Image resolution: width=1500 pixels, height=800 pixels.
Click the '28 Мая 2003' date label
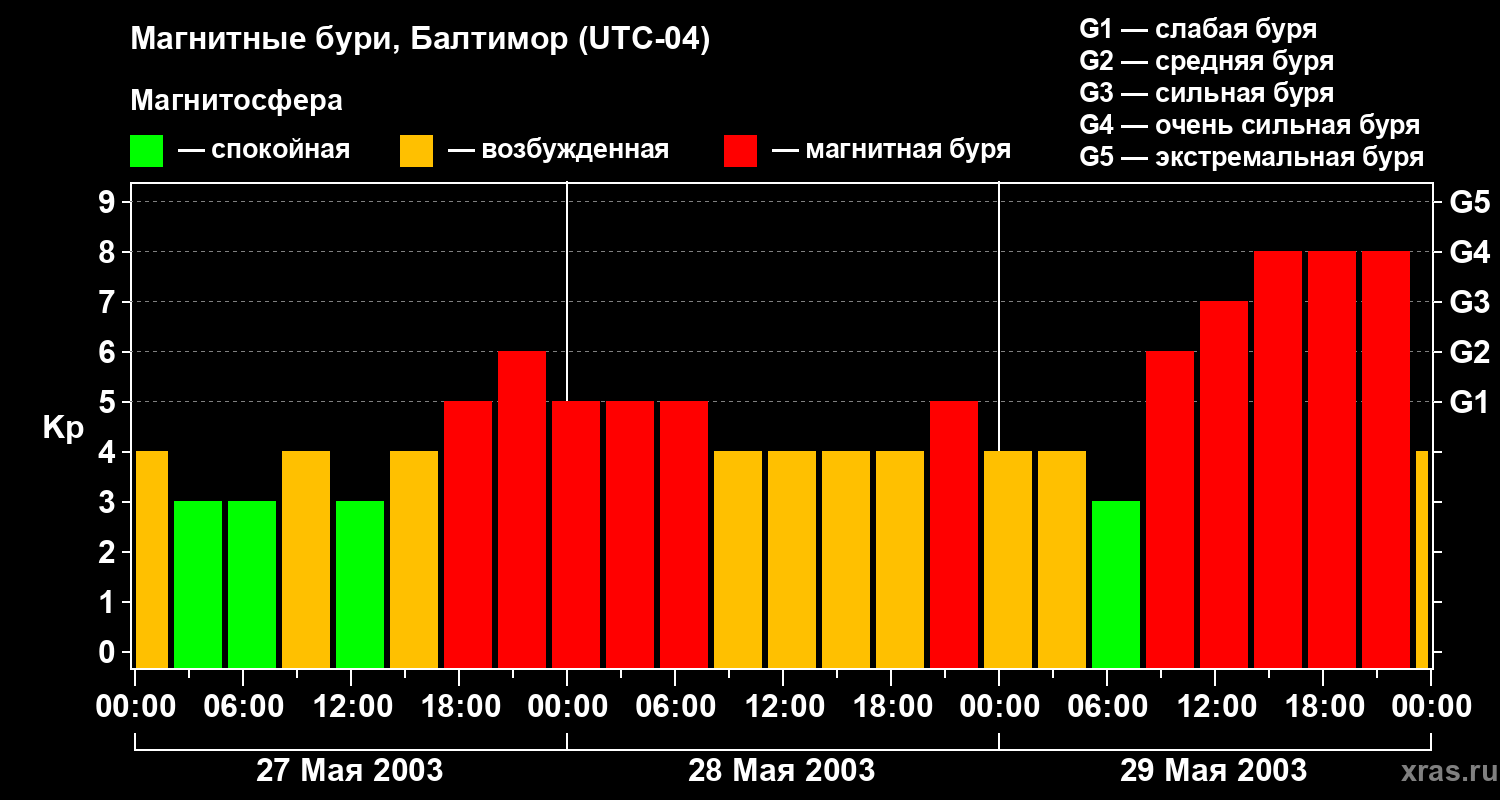pos(782,771)
